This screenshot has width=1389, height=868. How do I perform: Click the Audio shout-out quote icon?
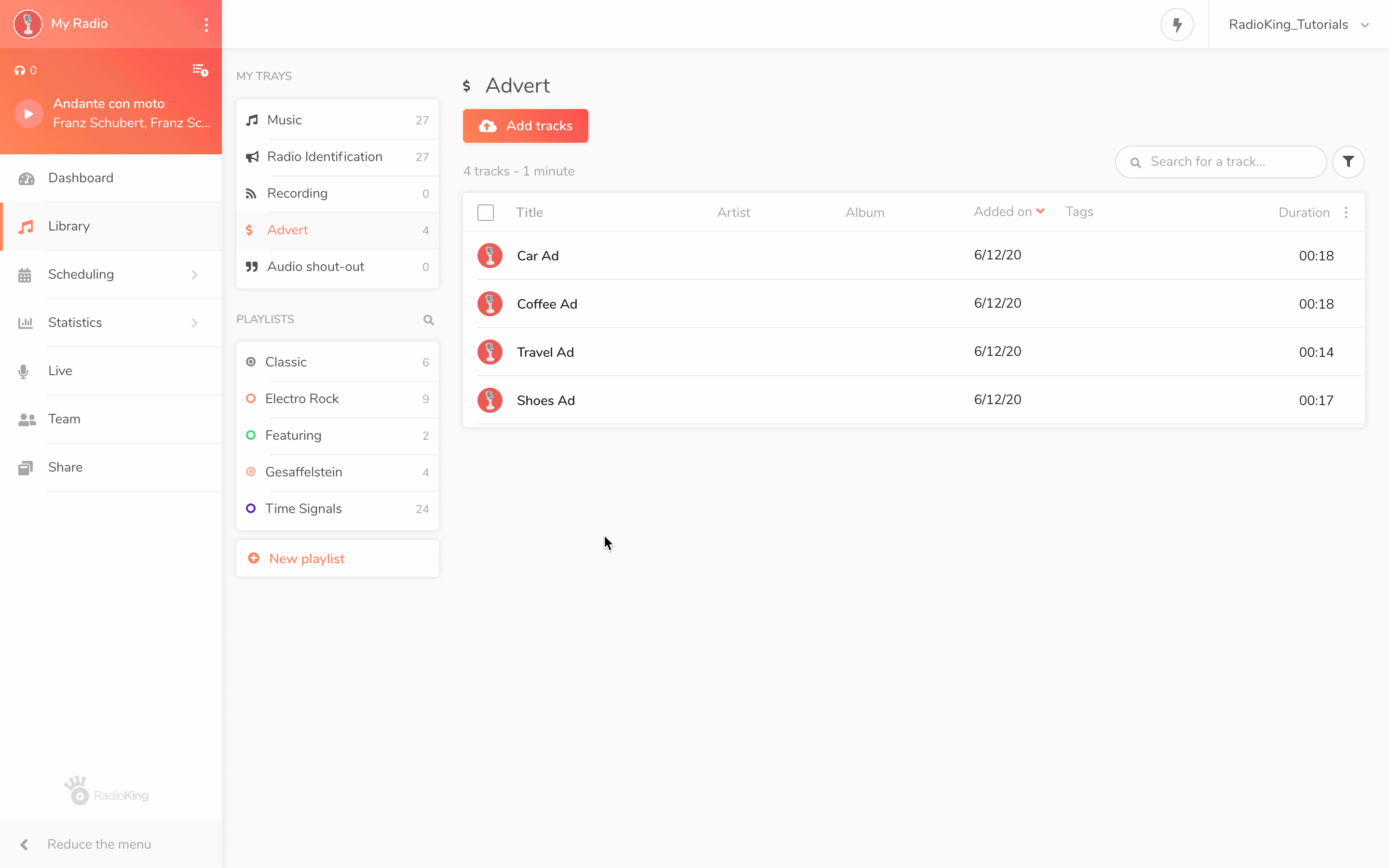[x=251, y=266]
